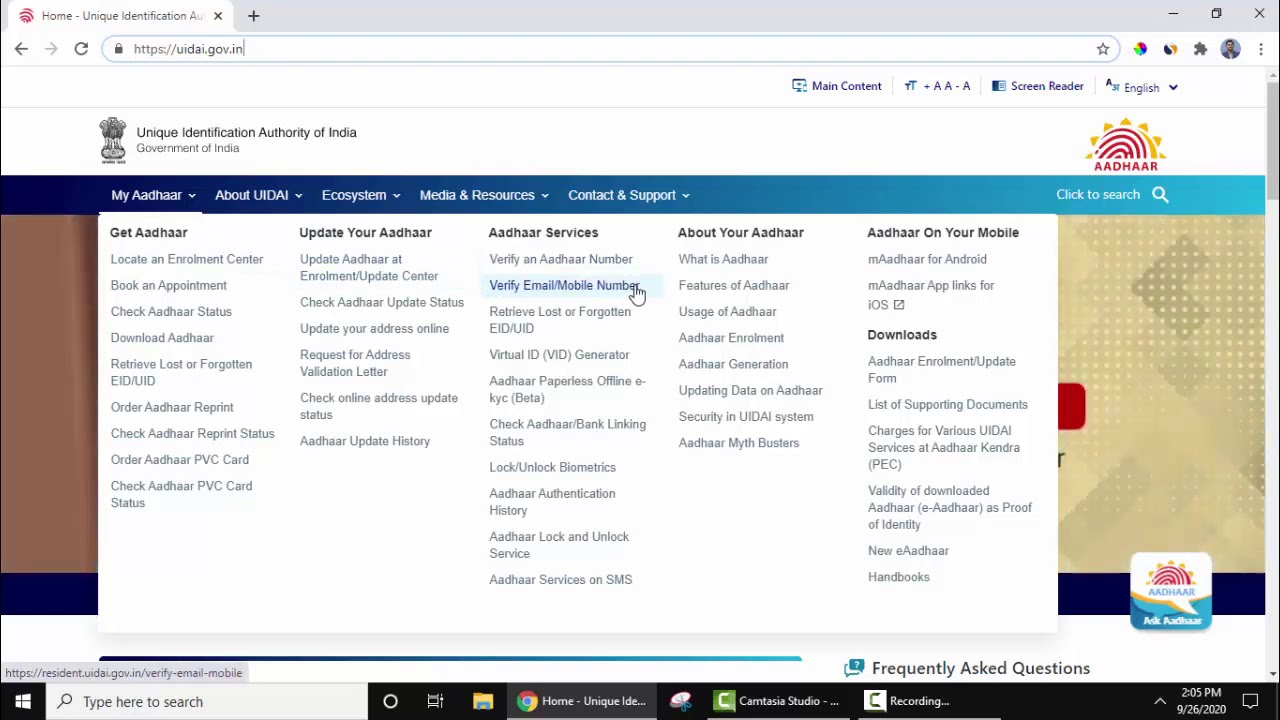1280x720 pixels.
Task: Click the Click to search field
Action: click(x=1098, y=195)
